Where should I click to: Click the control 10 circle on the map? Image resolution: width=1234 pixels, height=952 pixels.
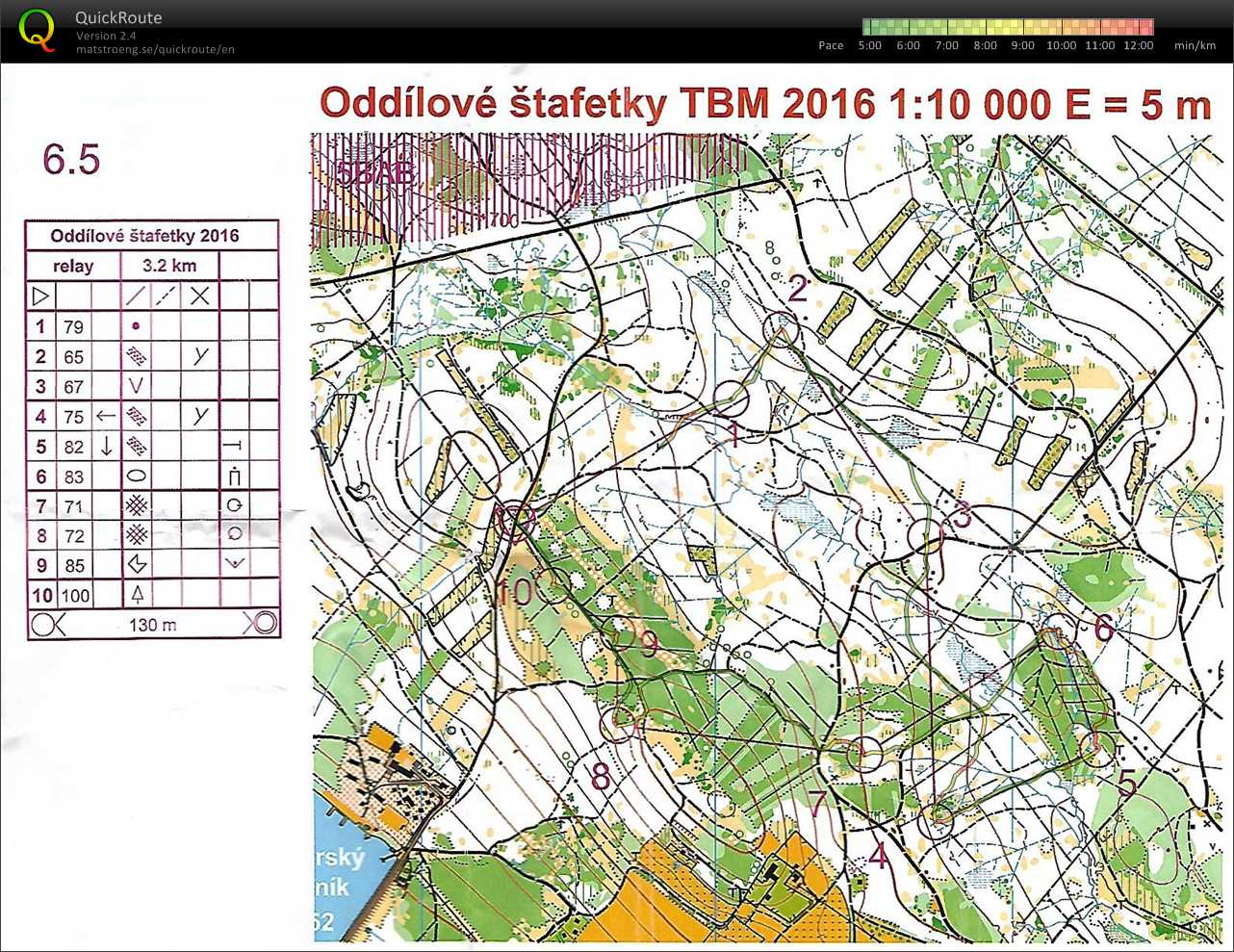pyautogui.click(x=554, y=585)
